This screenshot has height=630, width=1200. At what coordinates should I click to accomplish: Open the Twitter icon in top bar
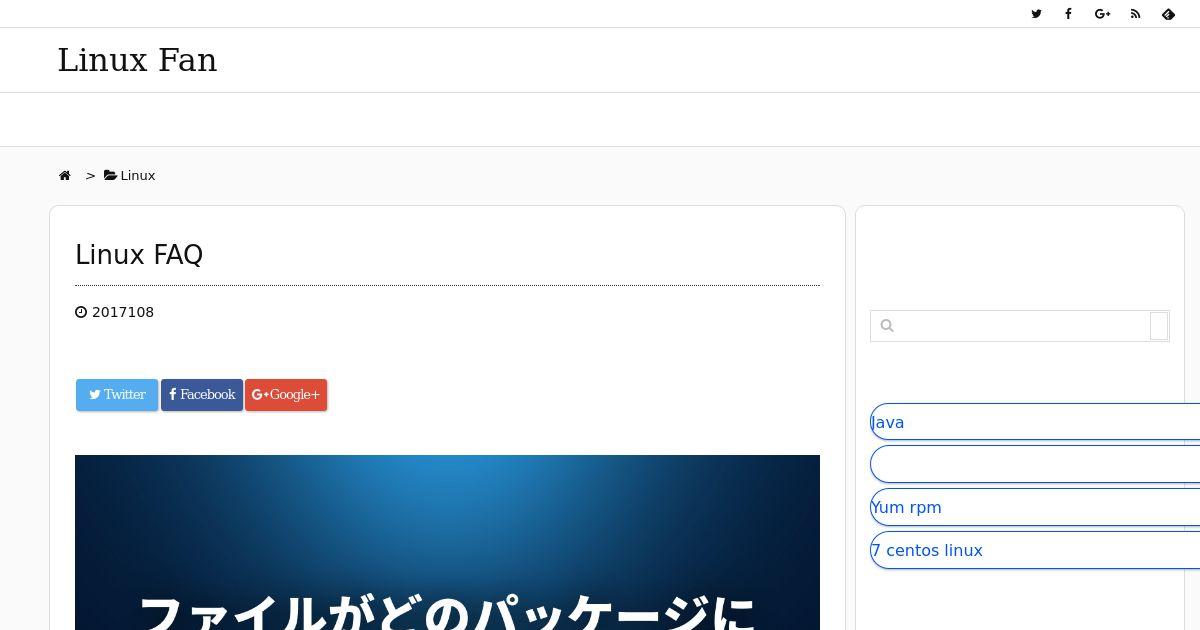(x=1036, y=14)
